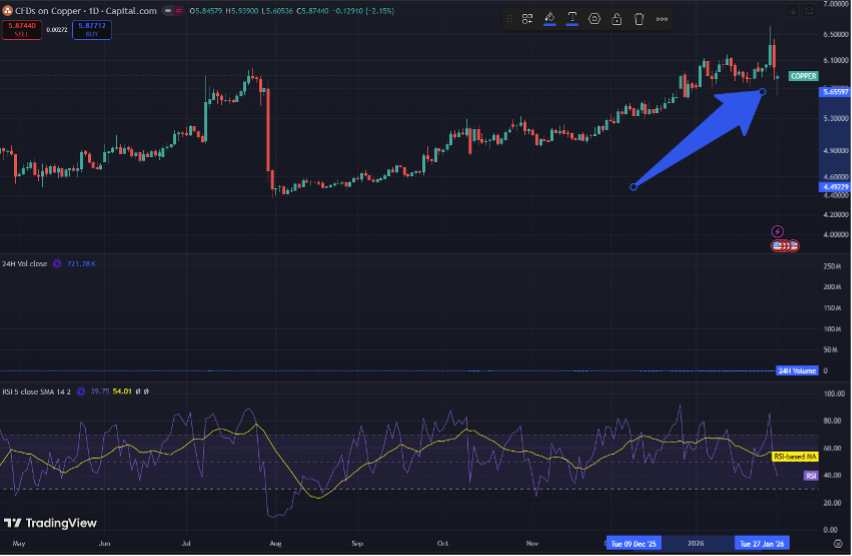Toggle the market status pill beside Capital.com
The width and height of the screenshot is (852, 556).
[175, 11]
